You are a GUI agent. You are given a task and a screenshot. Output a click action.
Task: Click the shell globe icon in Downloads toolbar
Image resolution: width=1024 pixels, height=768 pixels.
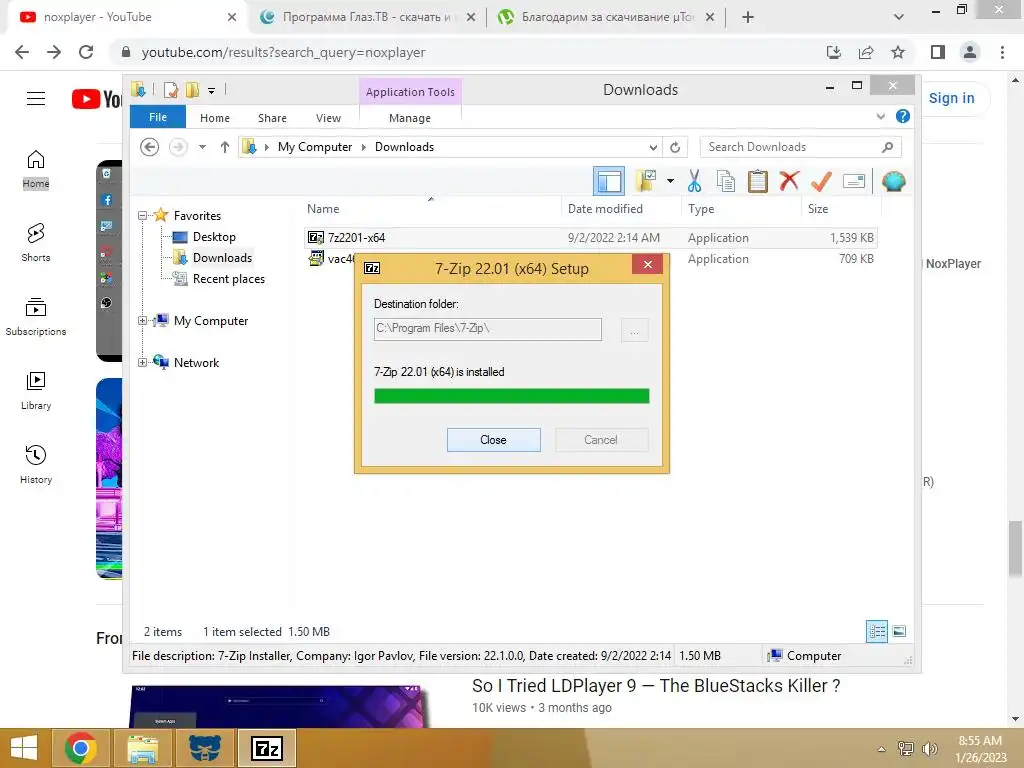(x=893, y=181)
